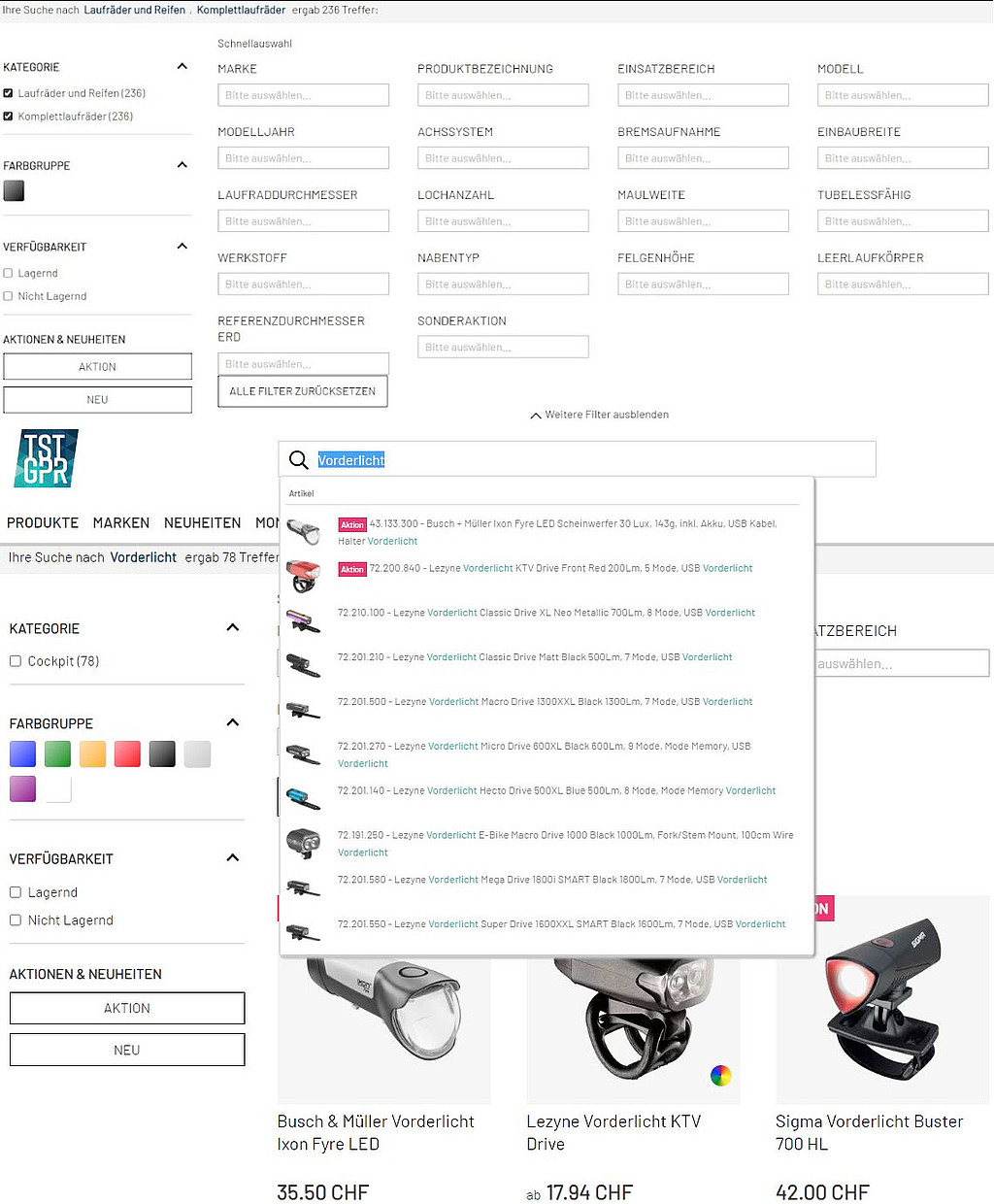The width and height of the screenshot is (994, 1204).
Task: Click the pink Aktion badge on Busch suggestion
Action: [352, 524]
